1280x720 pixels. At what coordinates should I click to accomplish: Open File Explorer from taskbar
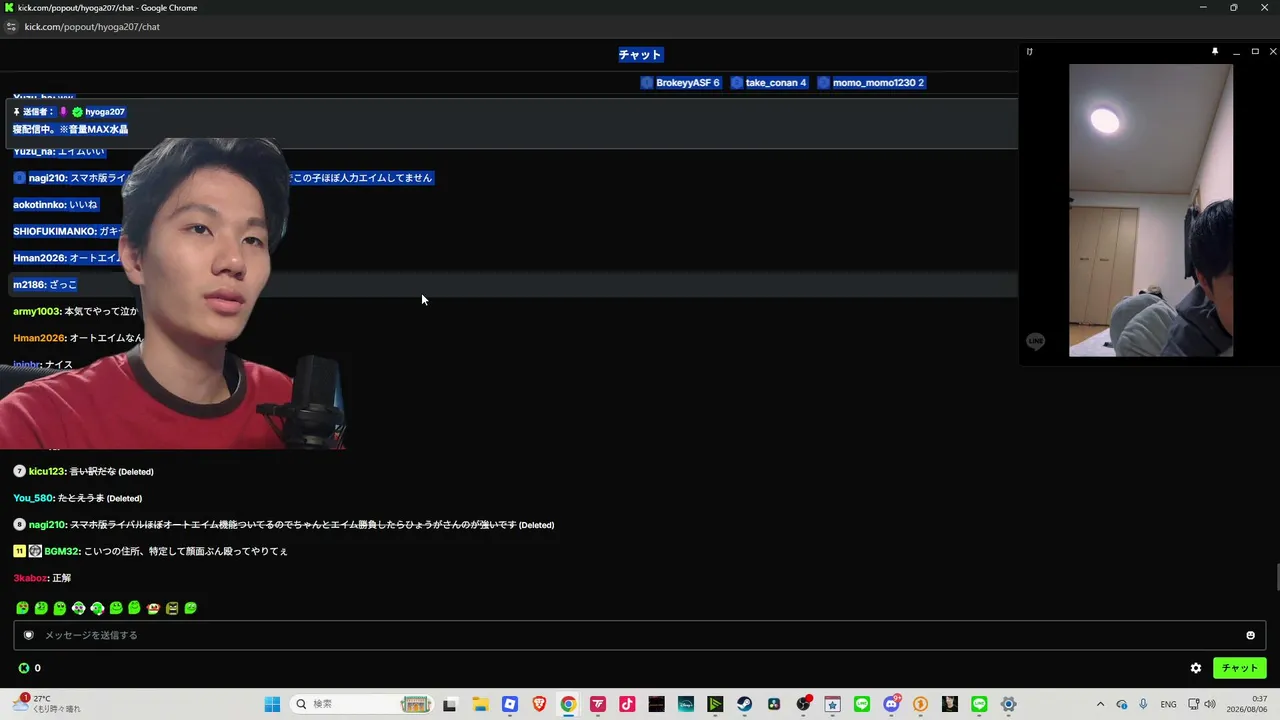480,704
